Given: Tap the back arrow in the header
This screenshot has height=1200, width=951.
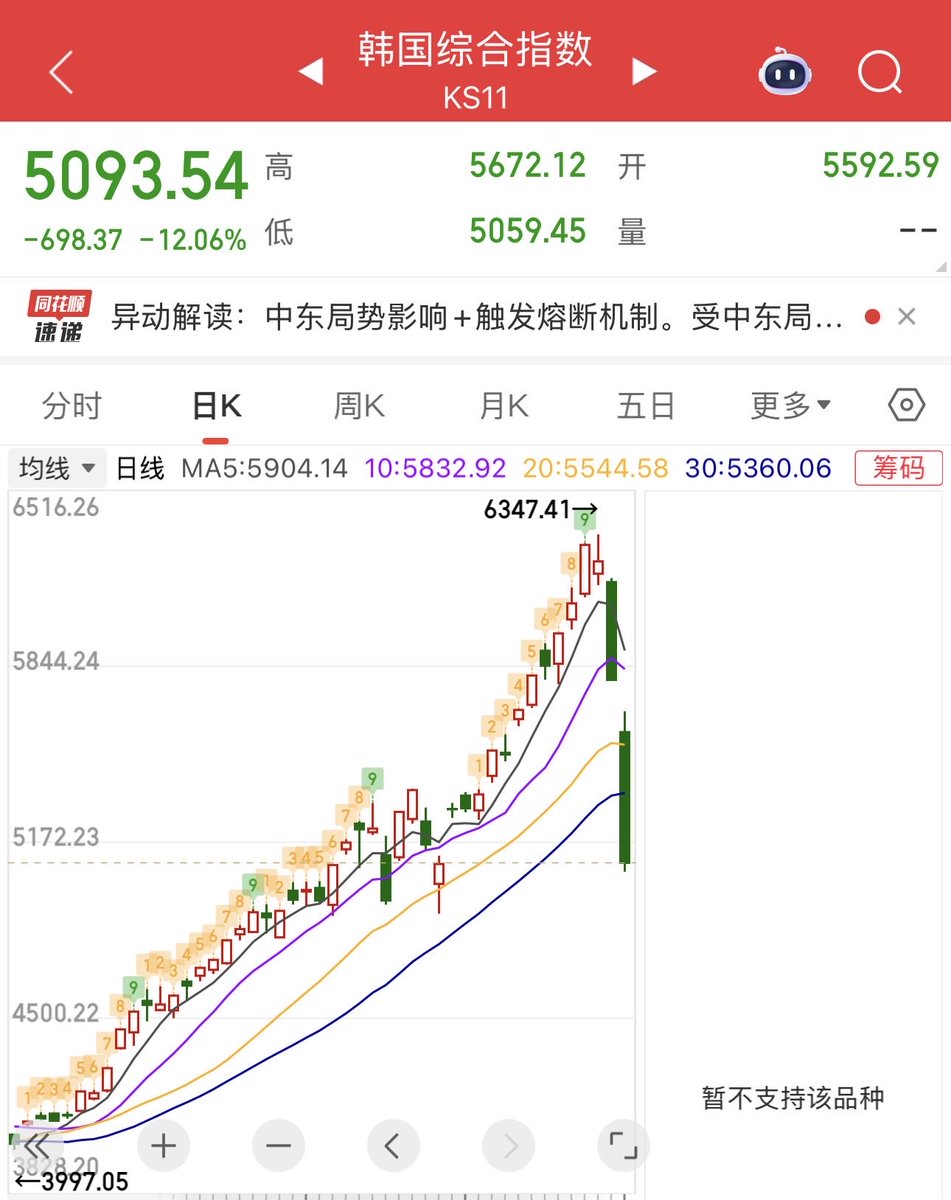Looking at the screenshot, I should [61, 73].
